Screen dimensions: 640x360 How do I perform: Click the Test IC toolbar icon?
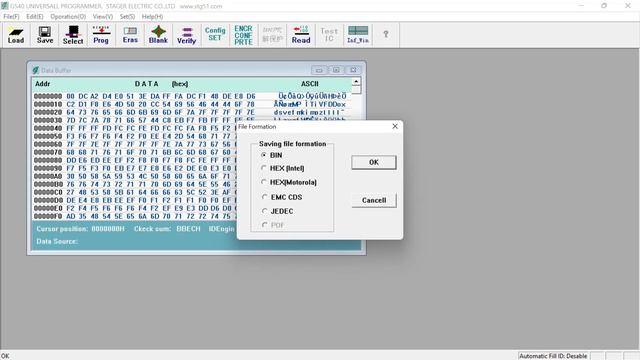click(x=329, y=35)
